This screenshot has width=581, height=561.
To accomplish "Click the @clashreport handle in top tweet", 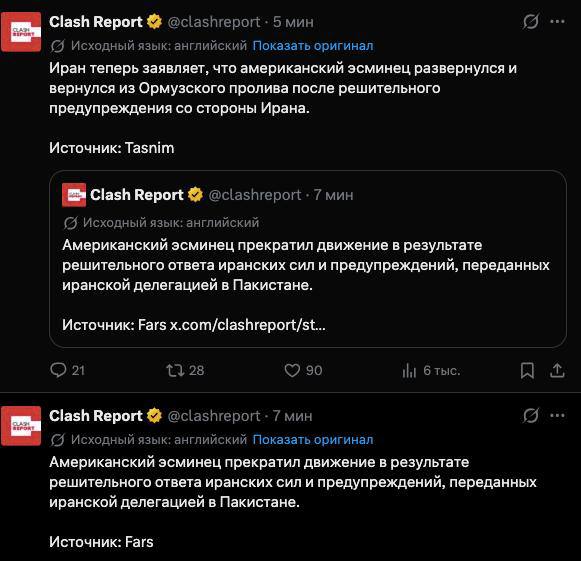I will (x=214, y=22).
